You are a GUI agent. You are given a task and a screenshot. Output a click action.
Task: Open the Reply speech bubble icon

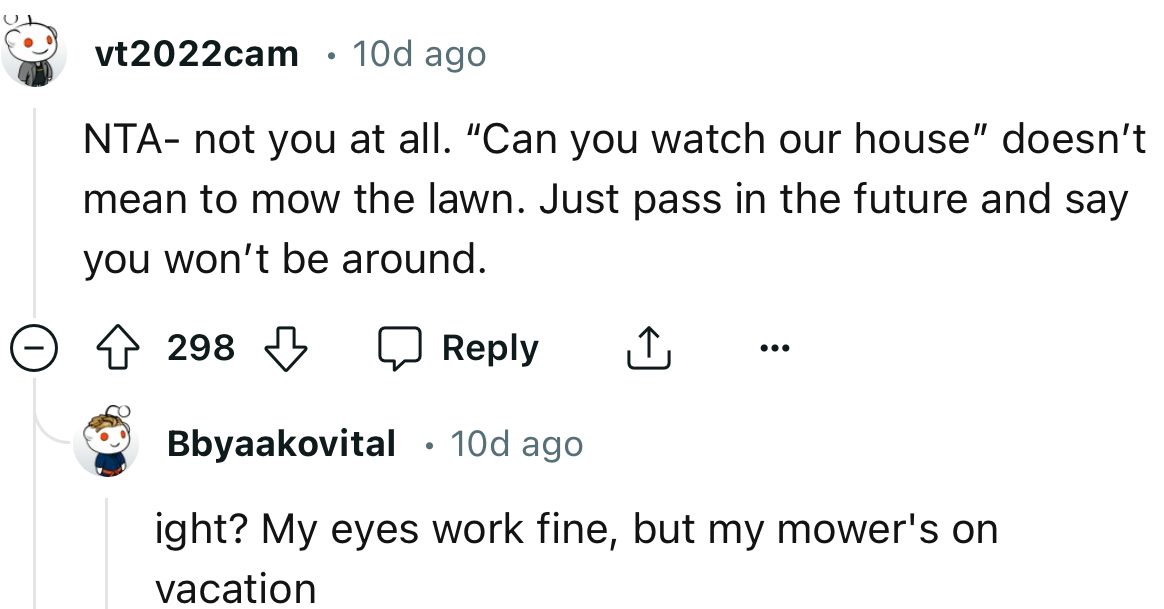pos(405,348)
